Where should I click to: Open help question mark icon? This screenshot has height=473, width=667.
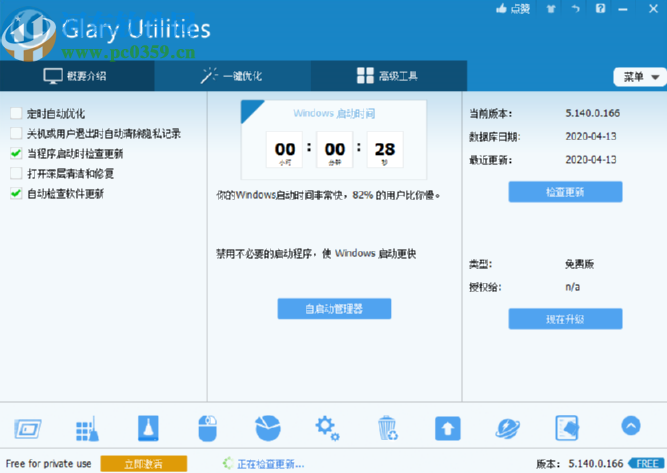[600, 8]
